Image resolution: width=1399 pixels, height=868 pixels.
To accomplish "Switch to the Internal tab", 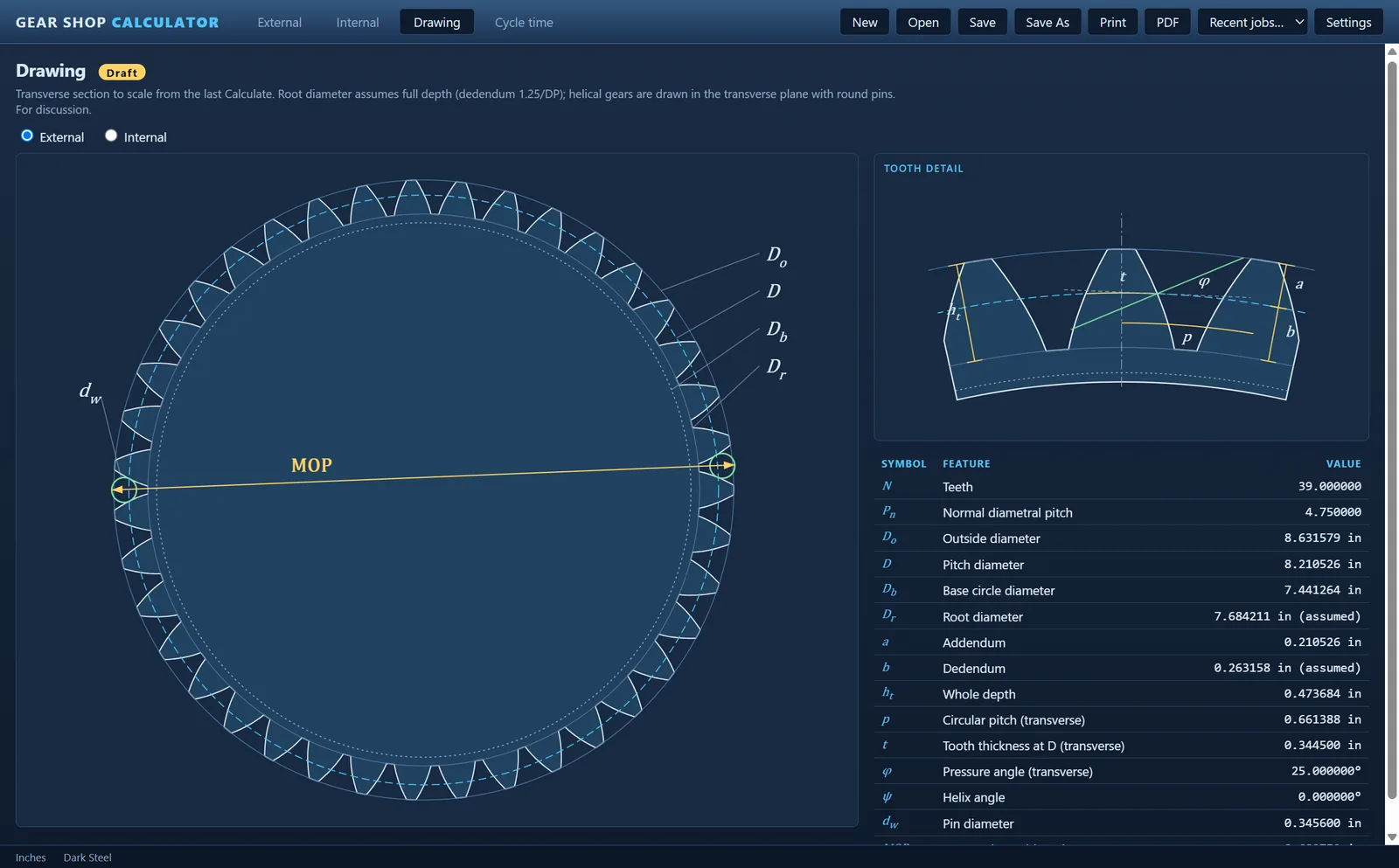I will pos(358,22).
